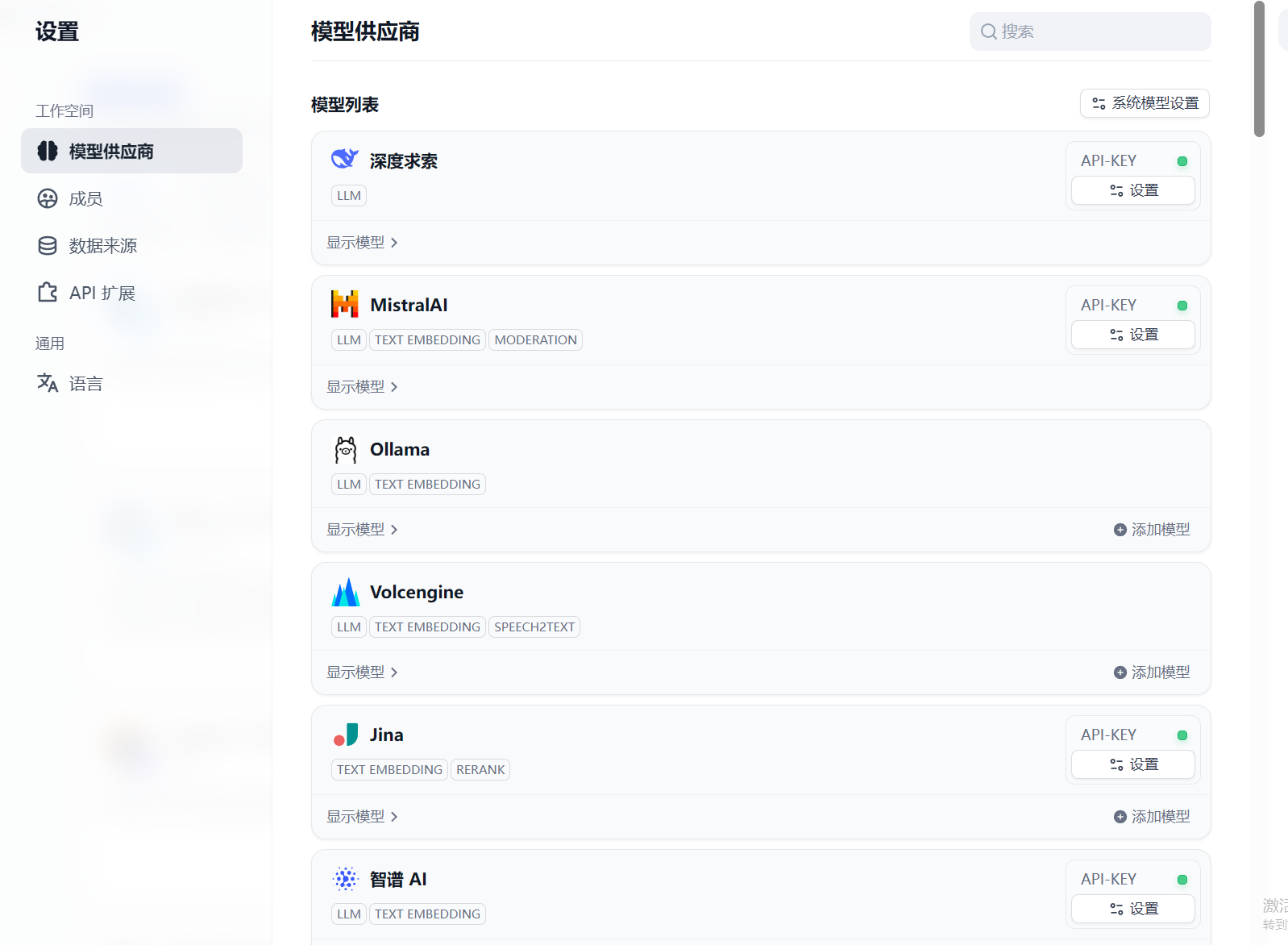Image resolution: width=1288 pixels, height=945 pixels.
Task: Click the members face icon
Action: pos(48,198)
